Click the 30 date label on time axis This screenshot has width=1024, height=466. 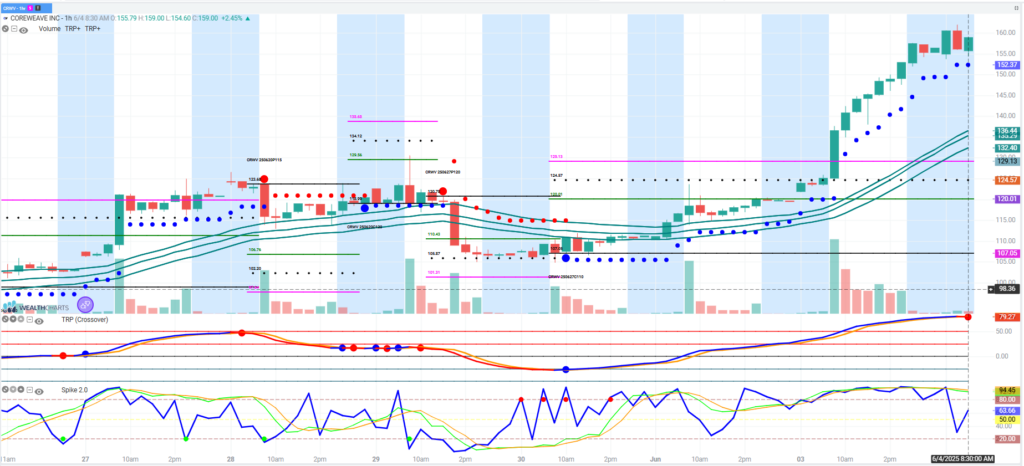(521, 459)
